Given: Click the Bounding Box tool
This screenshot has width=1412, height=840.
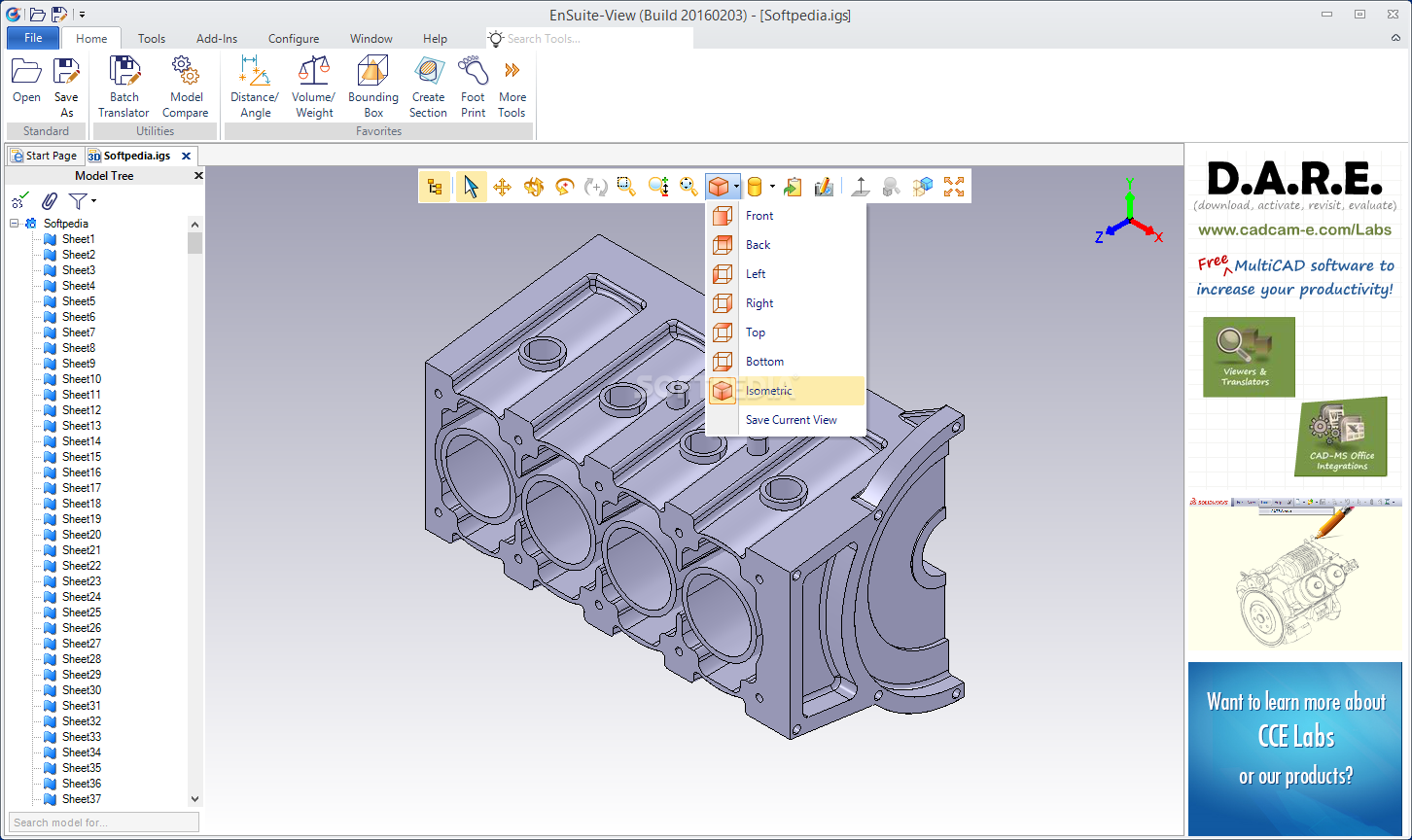Looking at the screenshot, I should point(373,87).
